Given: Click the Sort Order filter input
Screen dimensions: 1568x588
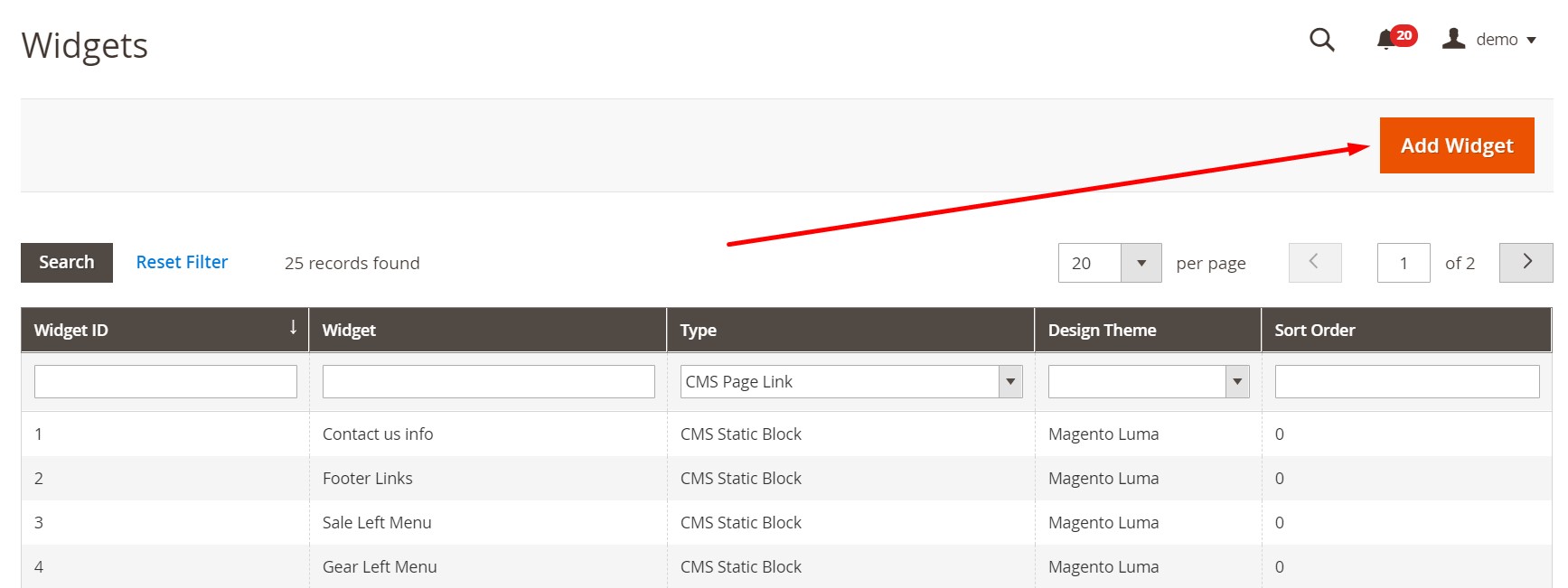Looking at the screenshot, I should [1406, 382].
